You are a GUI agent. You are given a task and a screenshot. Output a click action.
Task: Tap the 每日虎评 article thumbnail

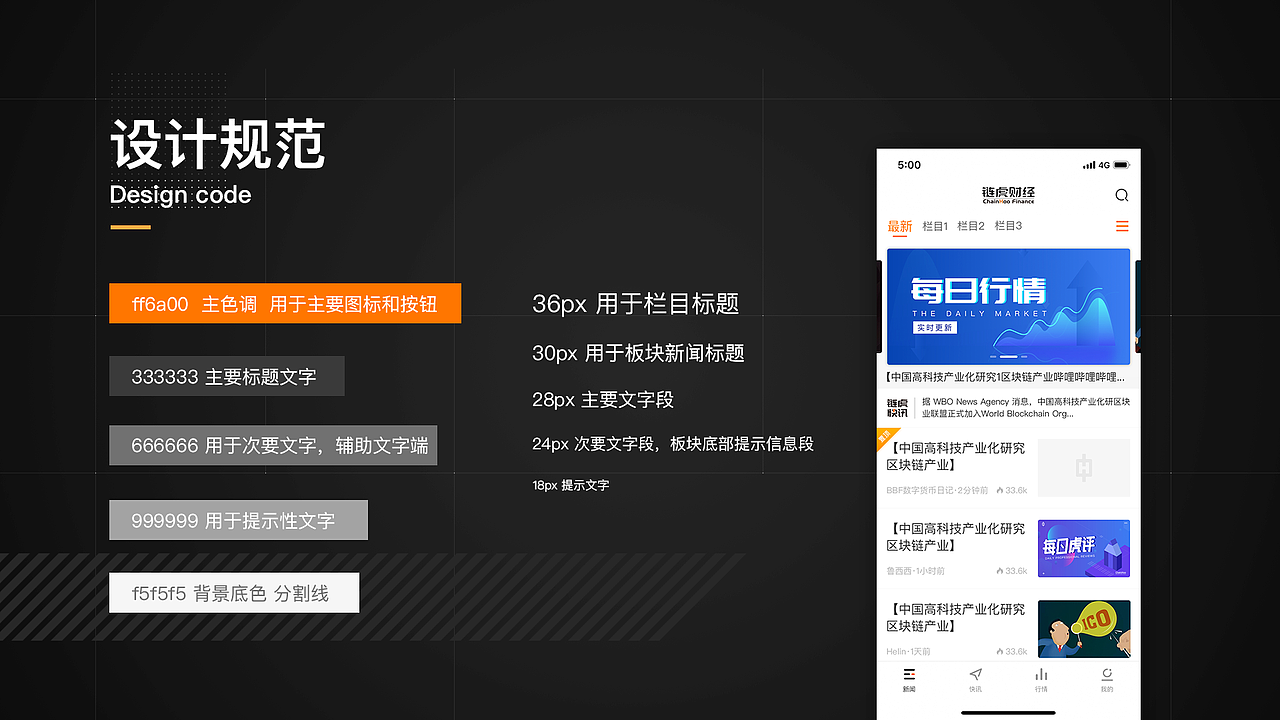tap(1084, 548)
